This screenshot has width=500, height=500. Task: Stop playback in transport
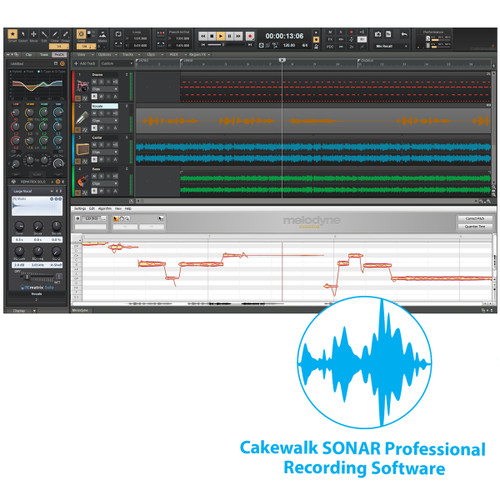212,36
